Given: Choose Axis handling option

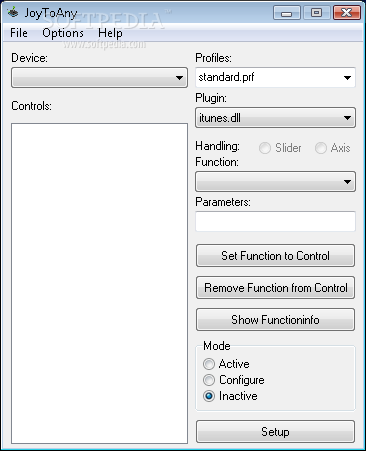Looking at the screenshot, I should point(321,148).
